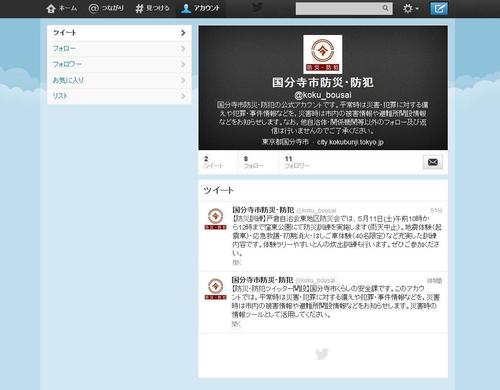Go to Home (ホーム) in top bar

click(x=62, y=8)
